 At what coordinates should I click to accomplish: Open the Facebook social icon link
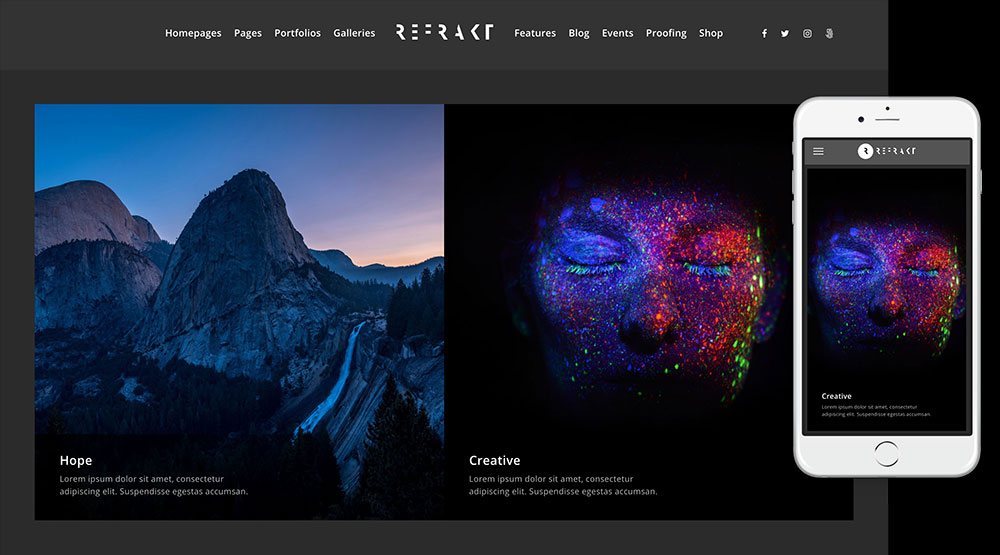pos(764,33)
